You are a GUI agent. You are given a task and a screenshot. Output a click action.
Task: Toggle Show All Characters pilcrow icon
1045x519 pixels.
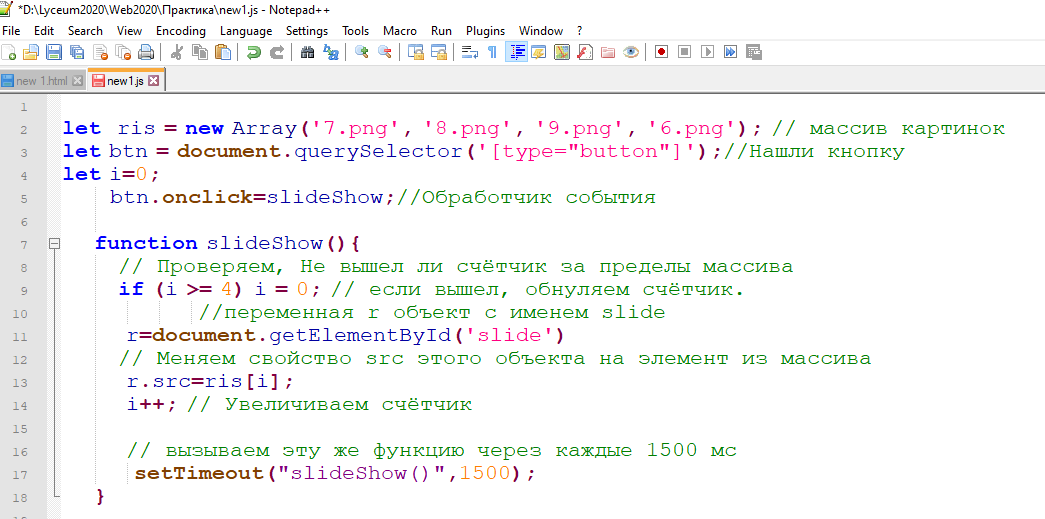pyautogui.click(x=492, y=52)
